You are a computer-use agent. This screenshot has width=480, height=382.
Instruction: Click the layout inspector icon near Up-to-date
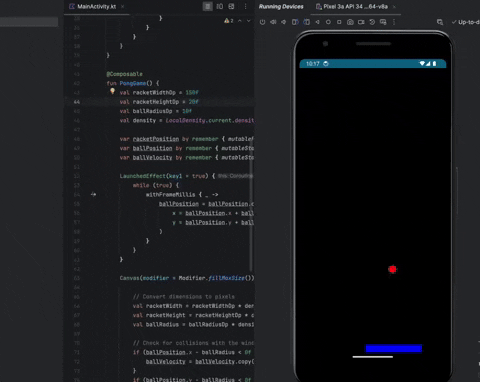tap(440, 22)
